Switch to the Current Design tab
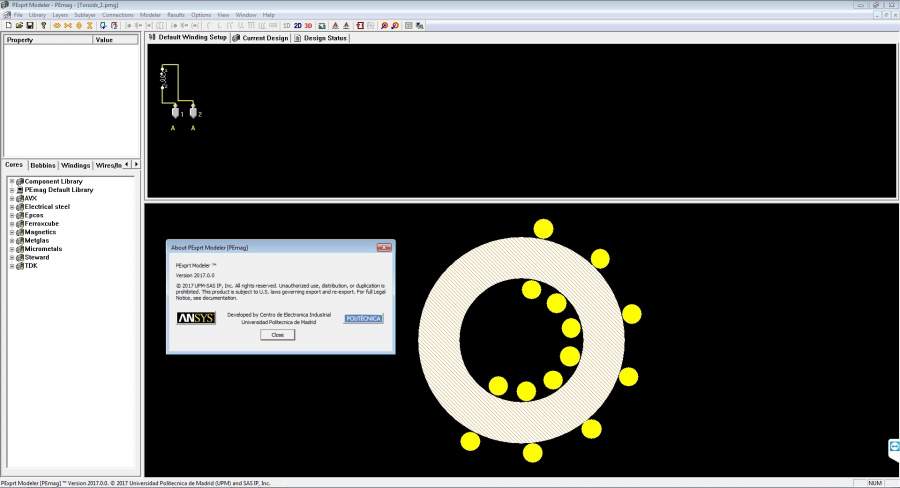900x488 pixels. pyautogui.click(x=260, y=38)
